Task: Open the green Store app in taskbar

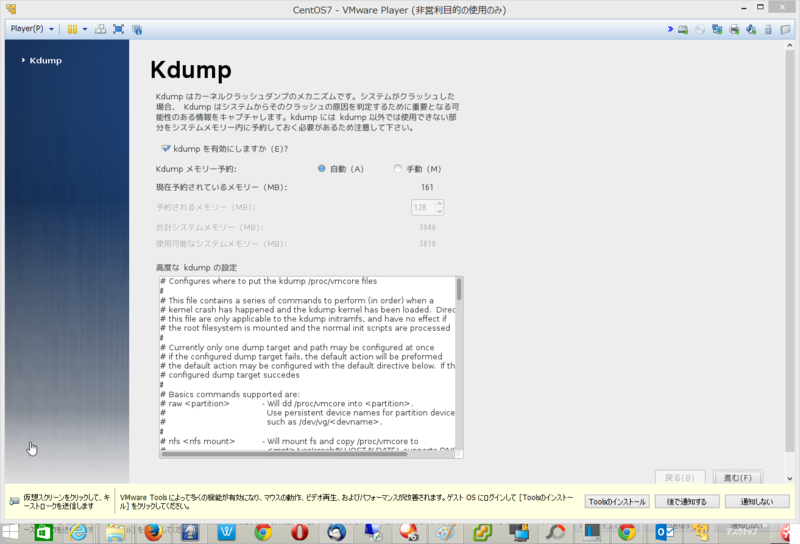Action: pyautogui.click(x=44, y=532)
